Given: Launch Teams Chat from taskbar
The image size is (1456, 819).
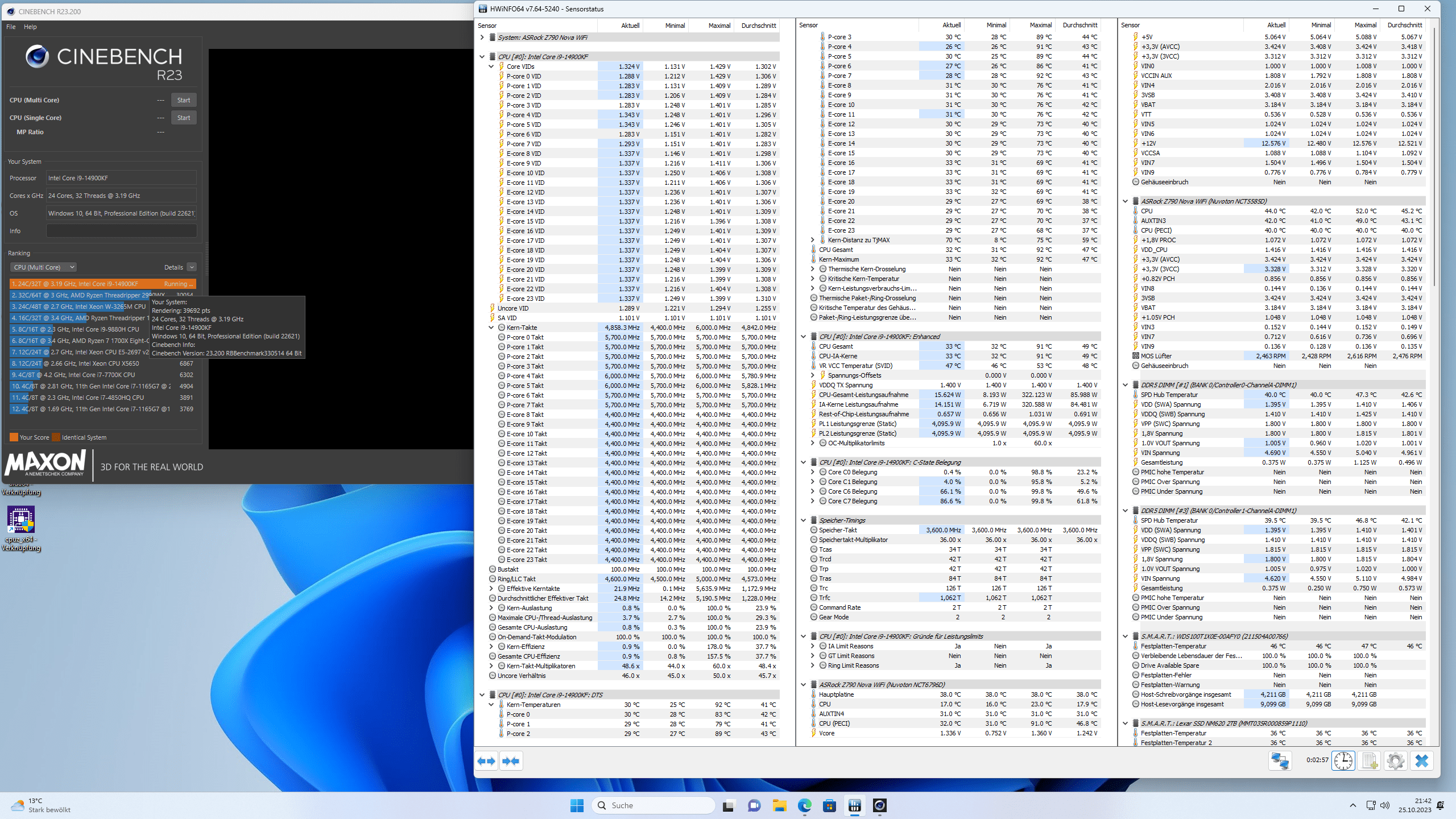Looking at the screenshot, I should pyautogui.click(x=754, y=805).
